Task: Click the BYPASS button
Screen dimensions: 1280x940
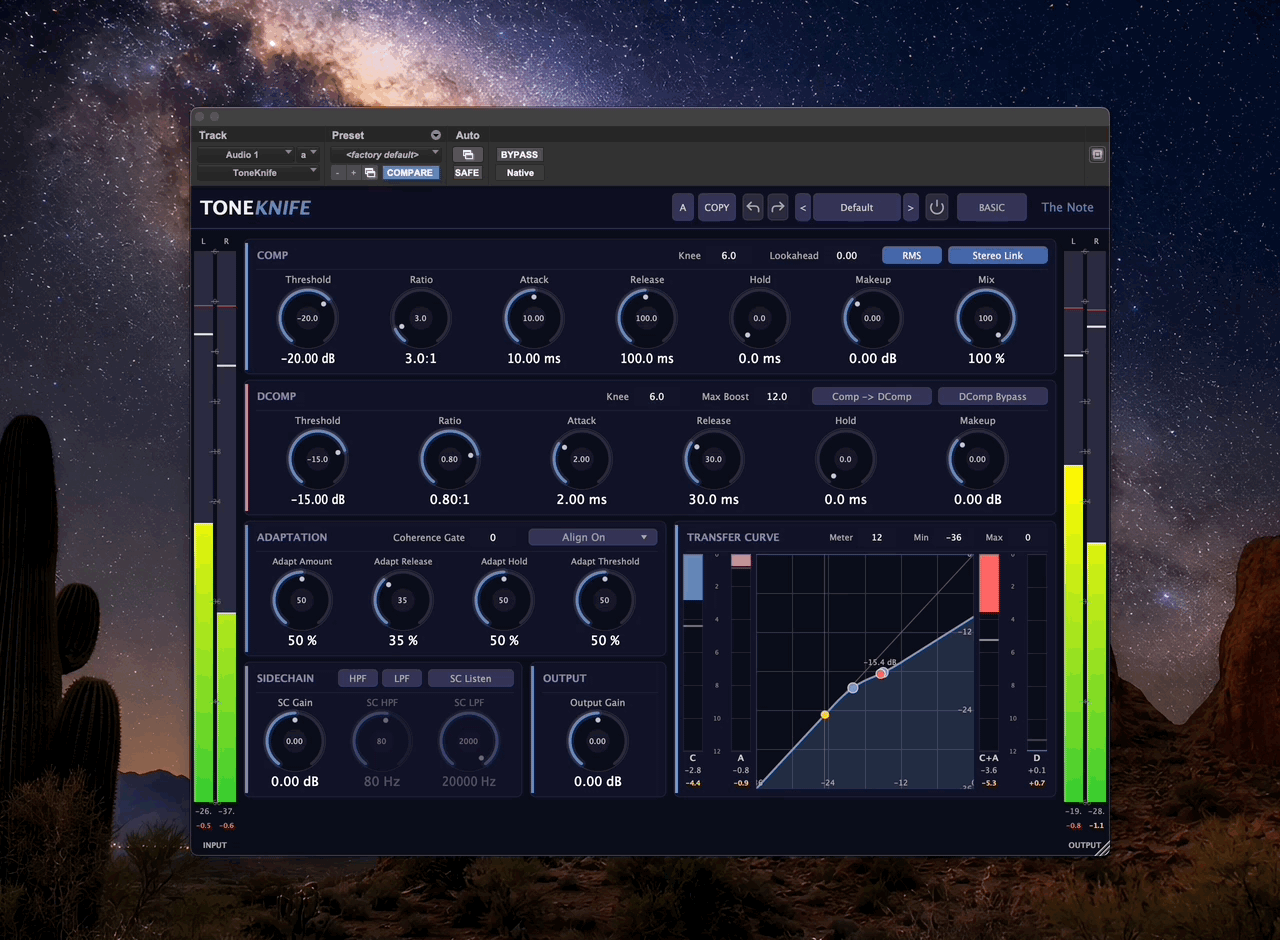Action: pyautogui.click(x=520, y=155)
